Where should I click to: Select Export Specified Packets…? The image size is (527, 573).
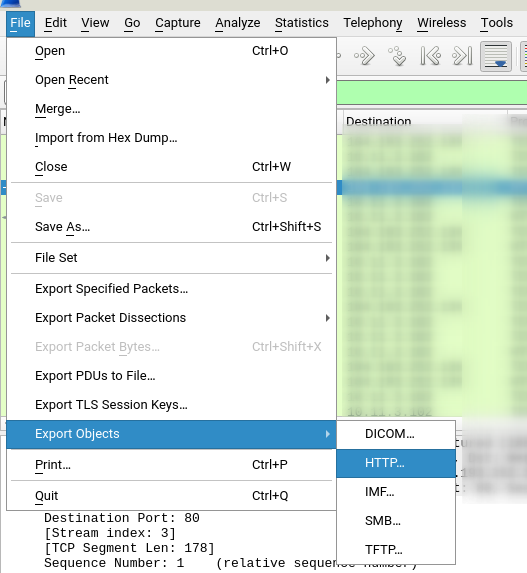pos(171,289)
